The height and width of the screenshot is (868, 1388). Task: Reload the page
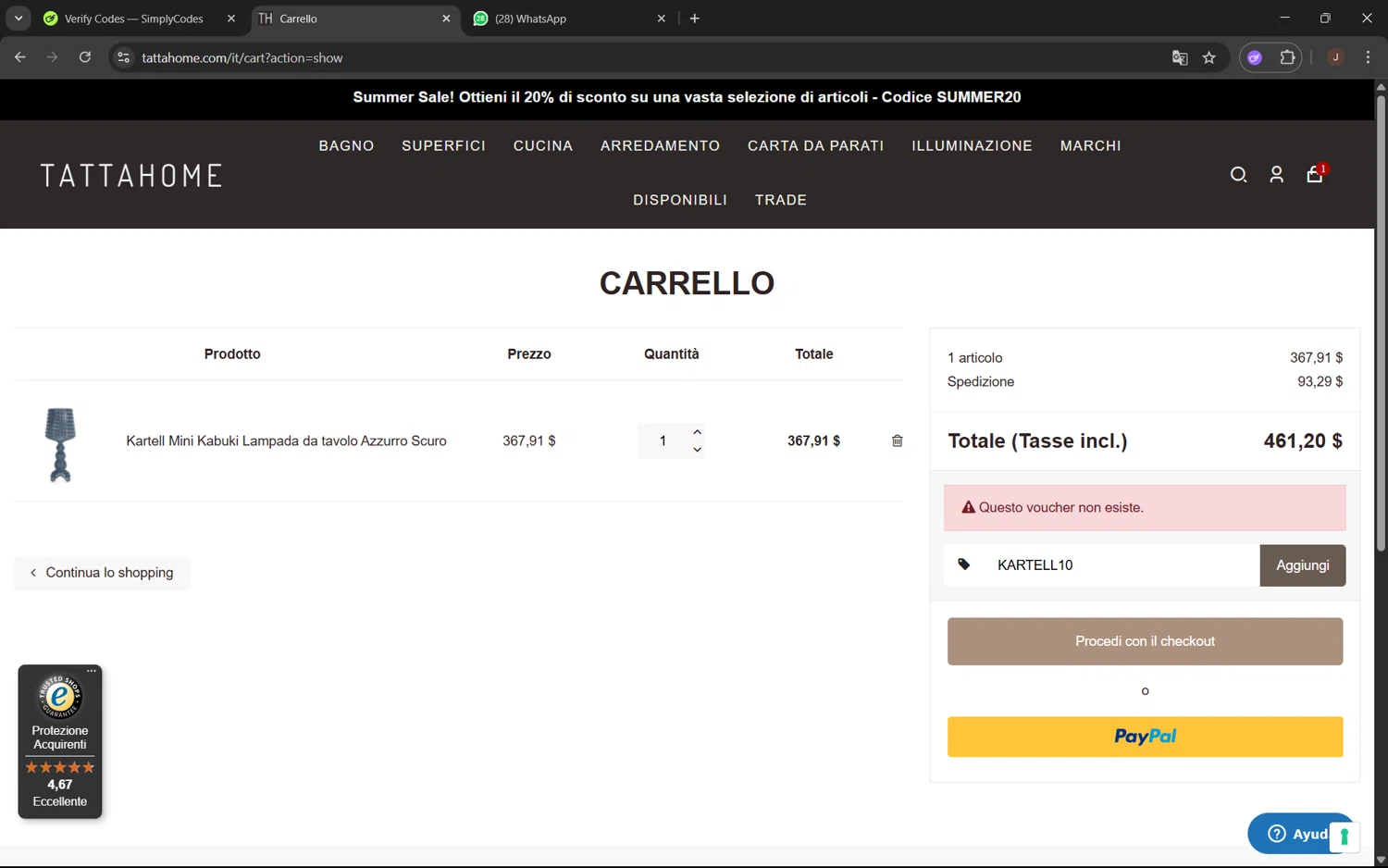(x=85, y=57)
